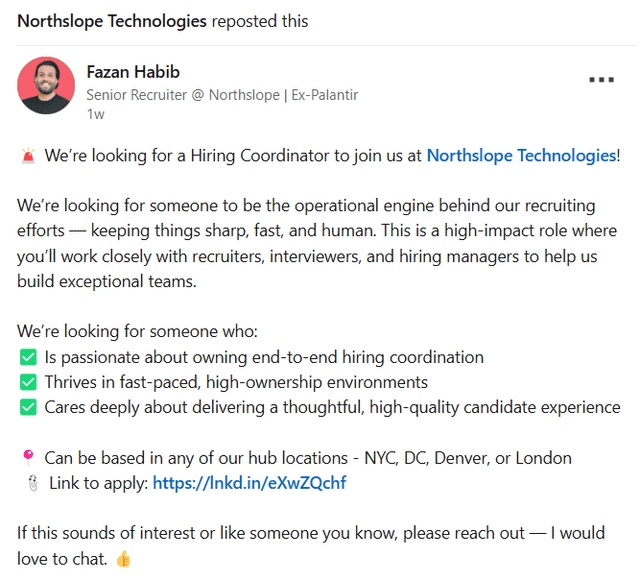Click the 'We're looking for someone who:' line
640x581 pixels.
[138, 331]
